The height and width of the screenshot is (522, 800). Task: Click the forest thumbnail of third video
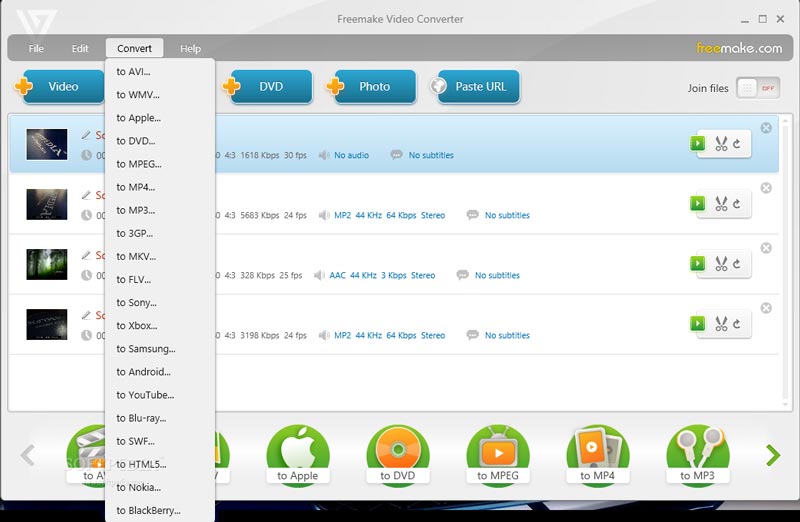[47, 264]
